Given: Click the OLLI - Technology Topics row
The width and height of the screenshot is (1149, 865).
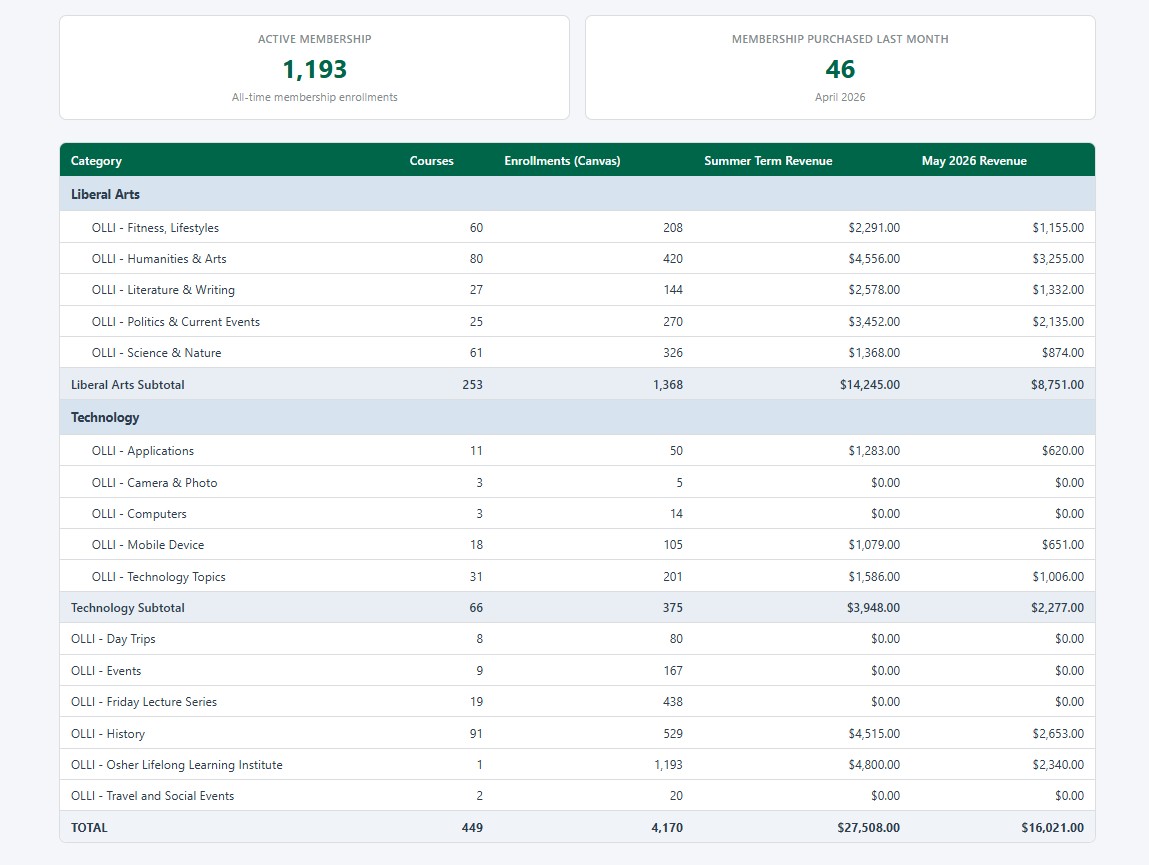Looking at the screenshot, I should (x=577, y=576).
